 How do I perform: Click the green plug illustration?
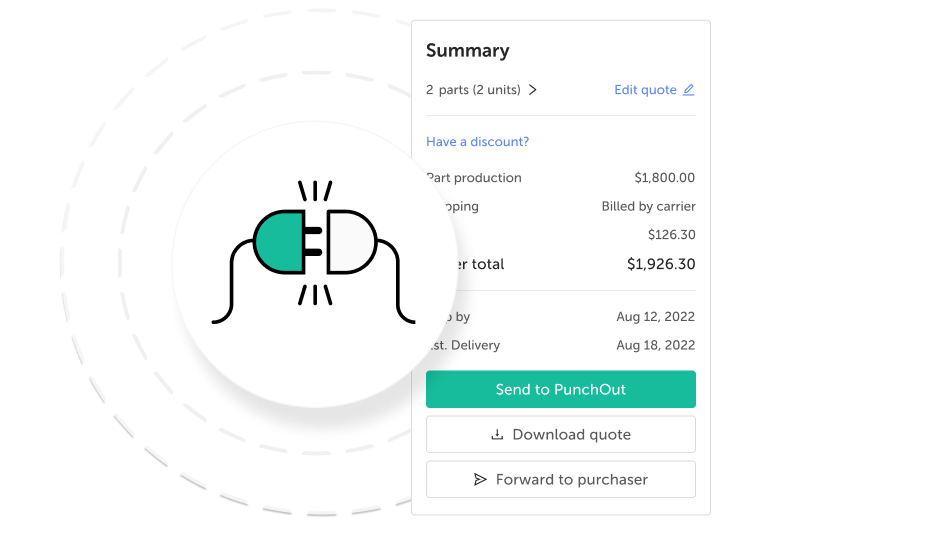(x=281, y=241)
